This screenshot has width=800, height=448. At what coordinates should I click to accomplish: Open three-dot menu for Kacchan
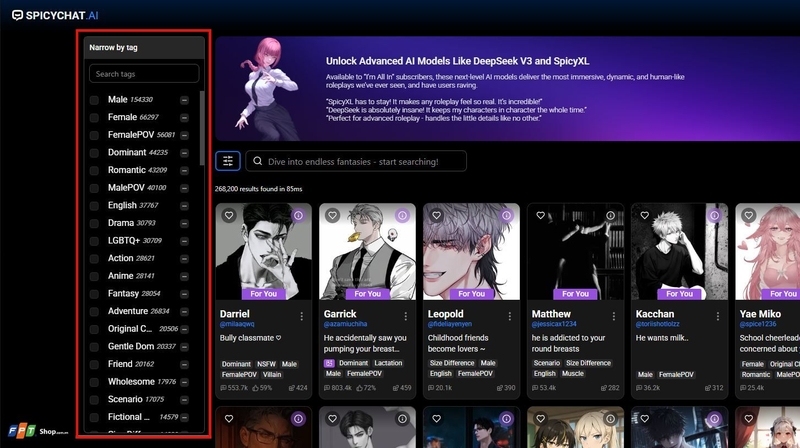[x=718, y=316]
